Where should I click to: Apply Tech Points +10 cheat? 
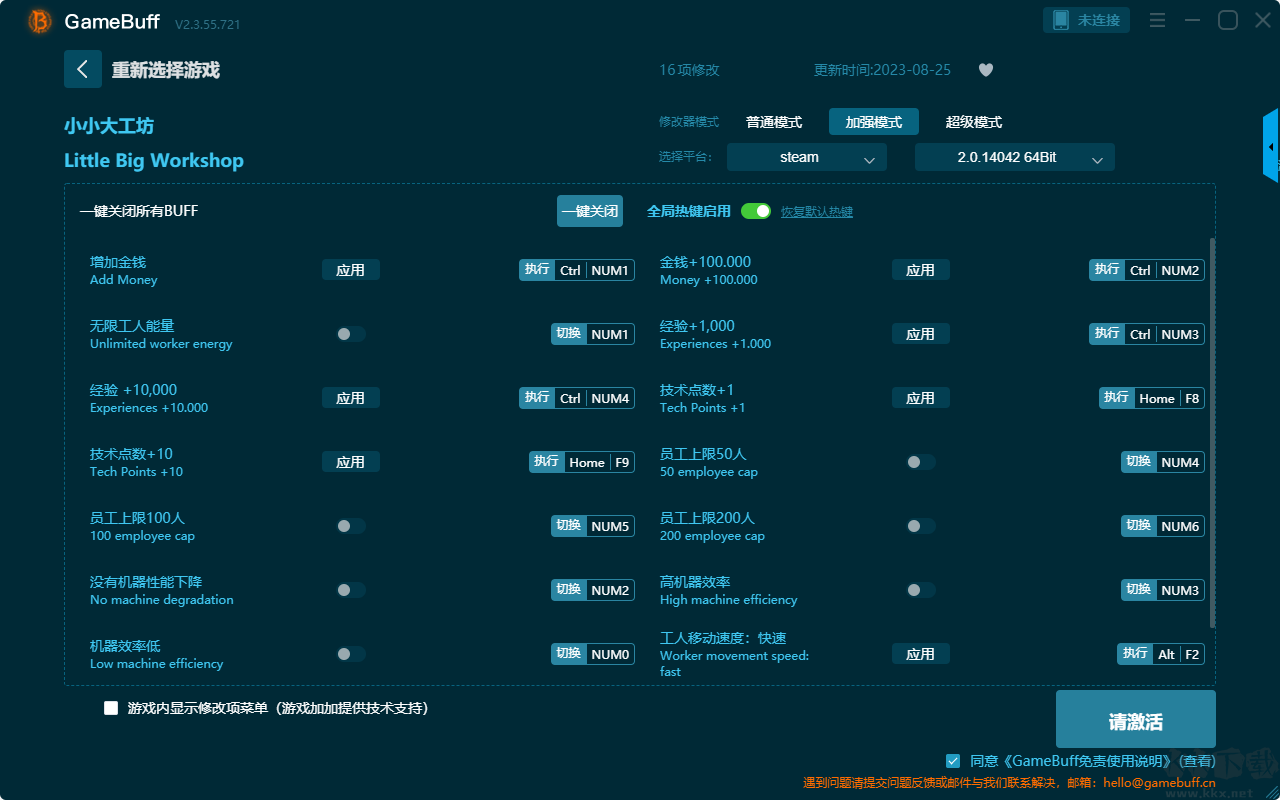click(x=351, y=462)
